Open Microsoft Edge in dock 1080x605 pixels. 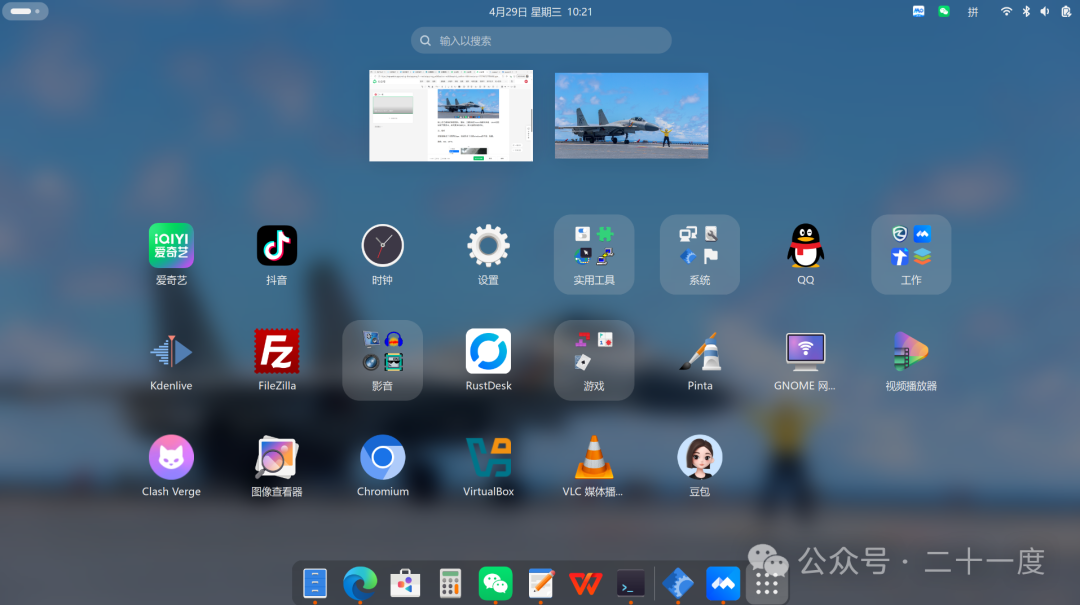pyautogui.click(x=360, y=584)
